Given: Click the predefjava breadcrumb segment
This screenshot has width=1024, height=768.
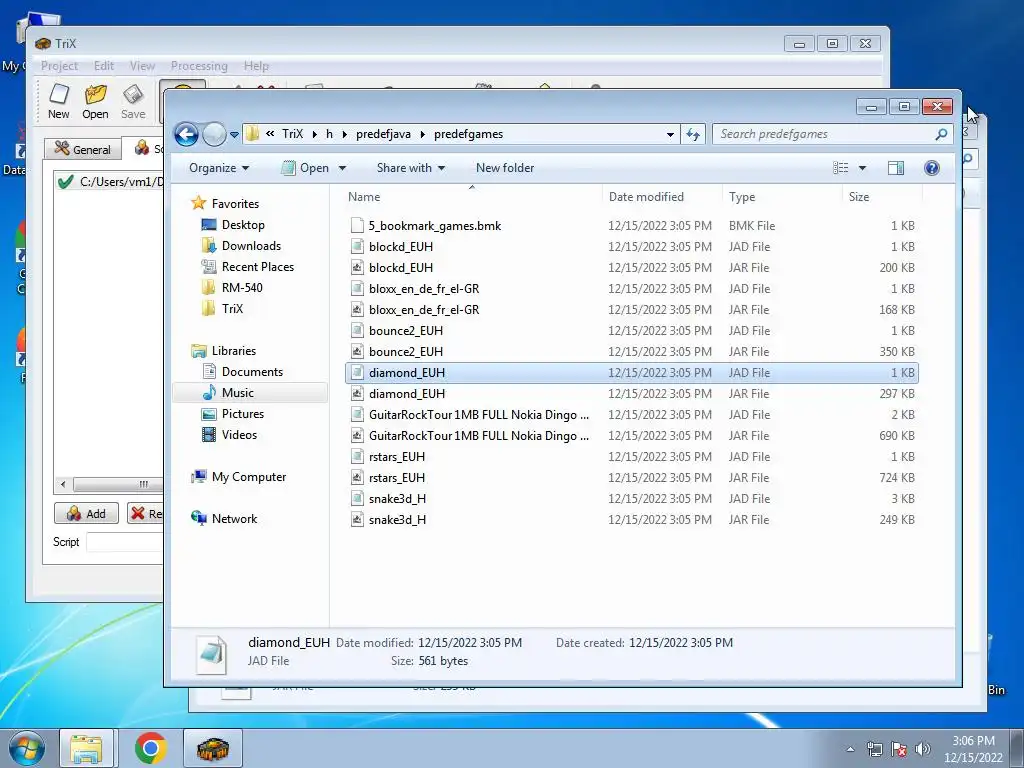Looking at the screenshot, I should (x=383, y=134).
